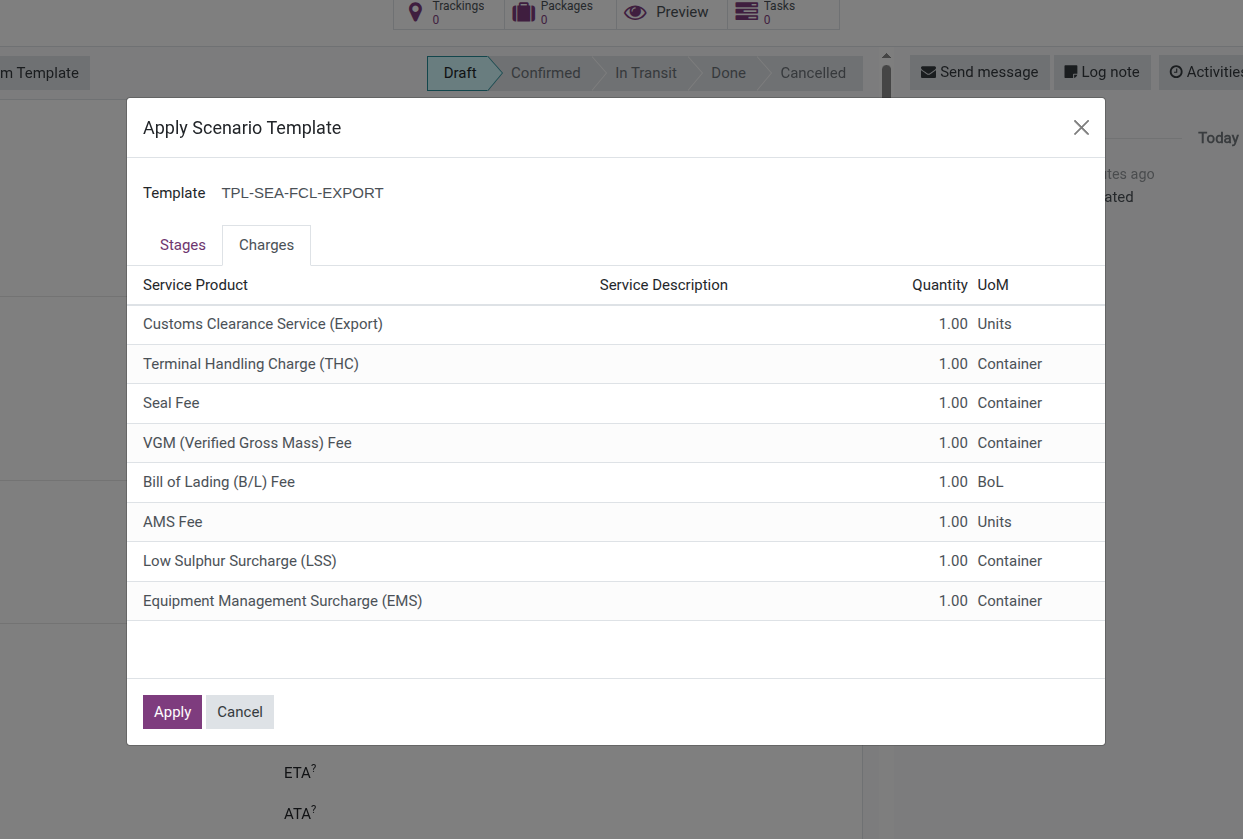Click the Log note sticky icon
The image size is (1243, 839).
[x=1071, y=72]
